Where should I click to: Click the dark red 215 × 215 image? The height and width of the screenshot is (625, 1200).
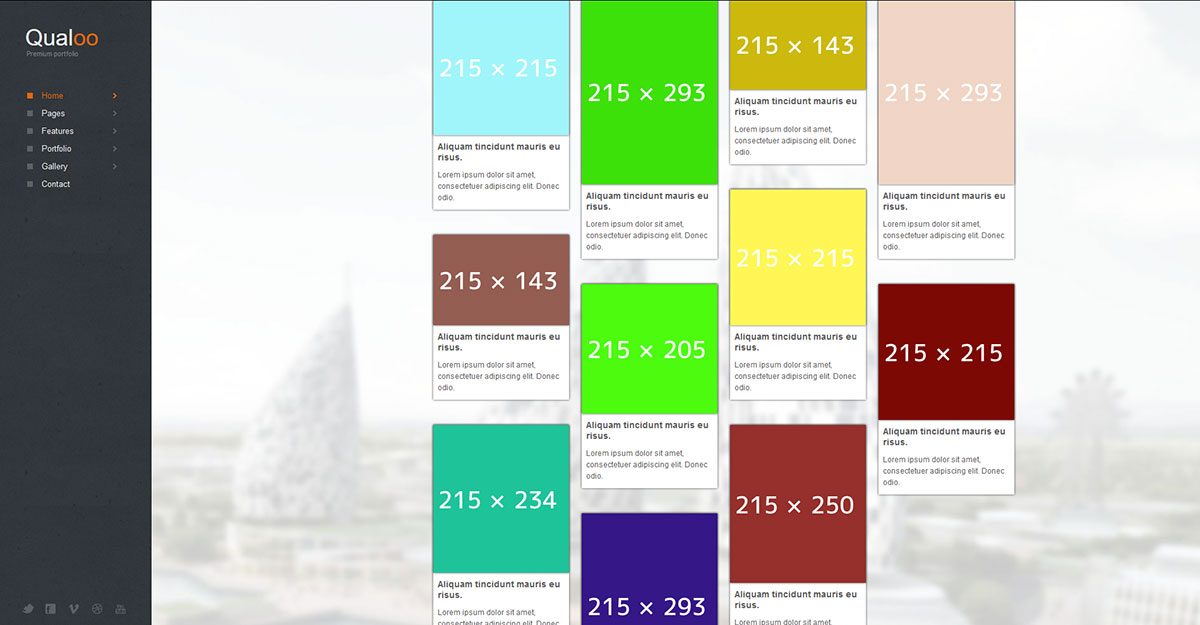coord(945,352)
